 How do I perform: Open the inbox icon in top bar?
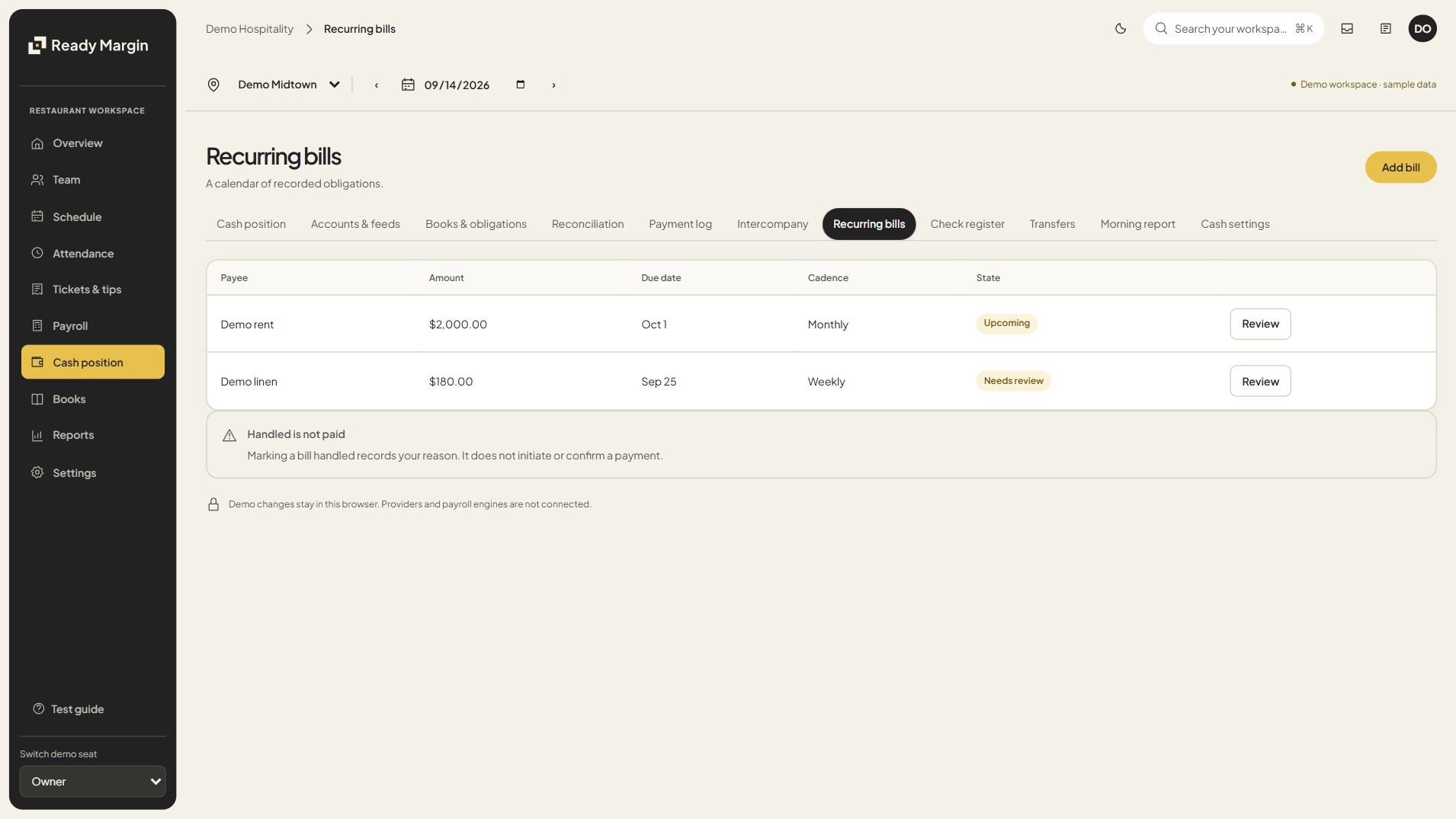[1347, 29]
